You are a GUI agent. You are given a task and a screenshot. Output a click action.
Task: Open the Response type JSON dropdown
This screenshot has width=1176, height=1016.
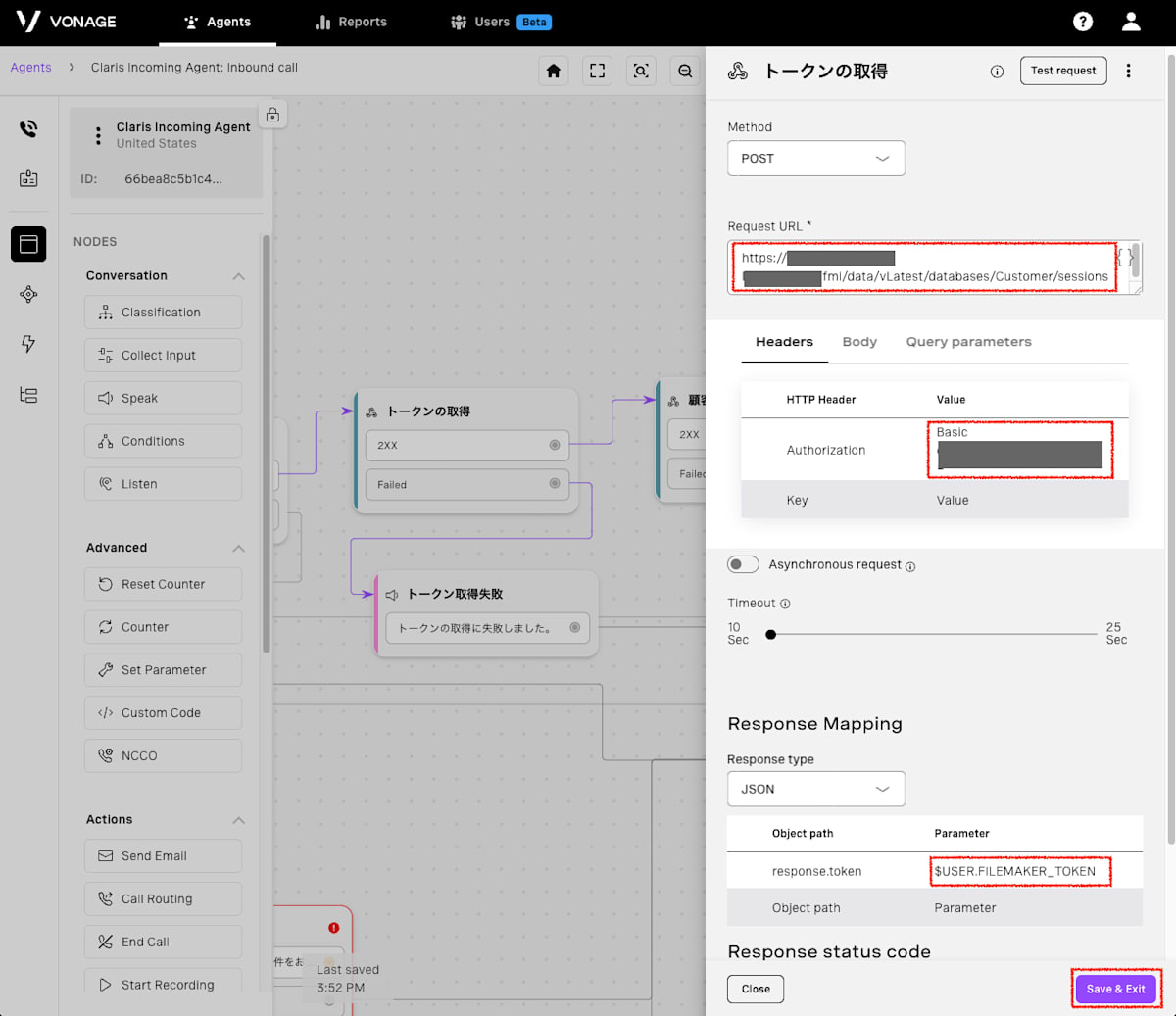(x=815, y=788)
